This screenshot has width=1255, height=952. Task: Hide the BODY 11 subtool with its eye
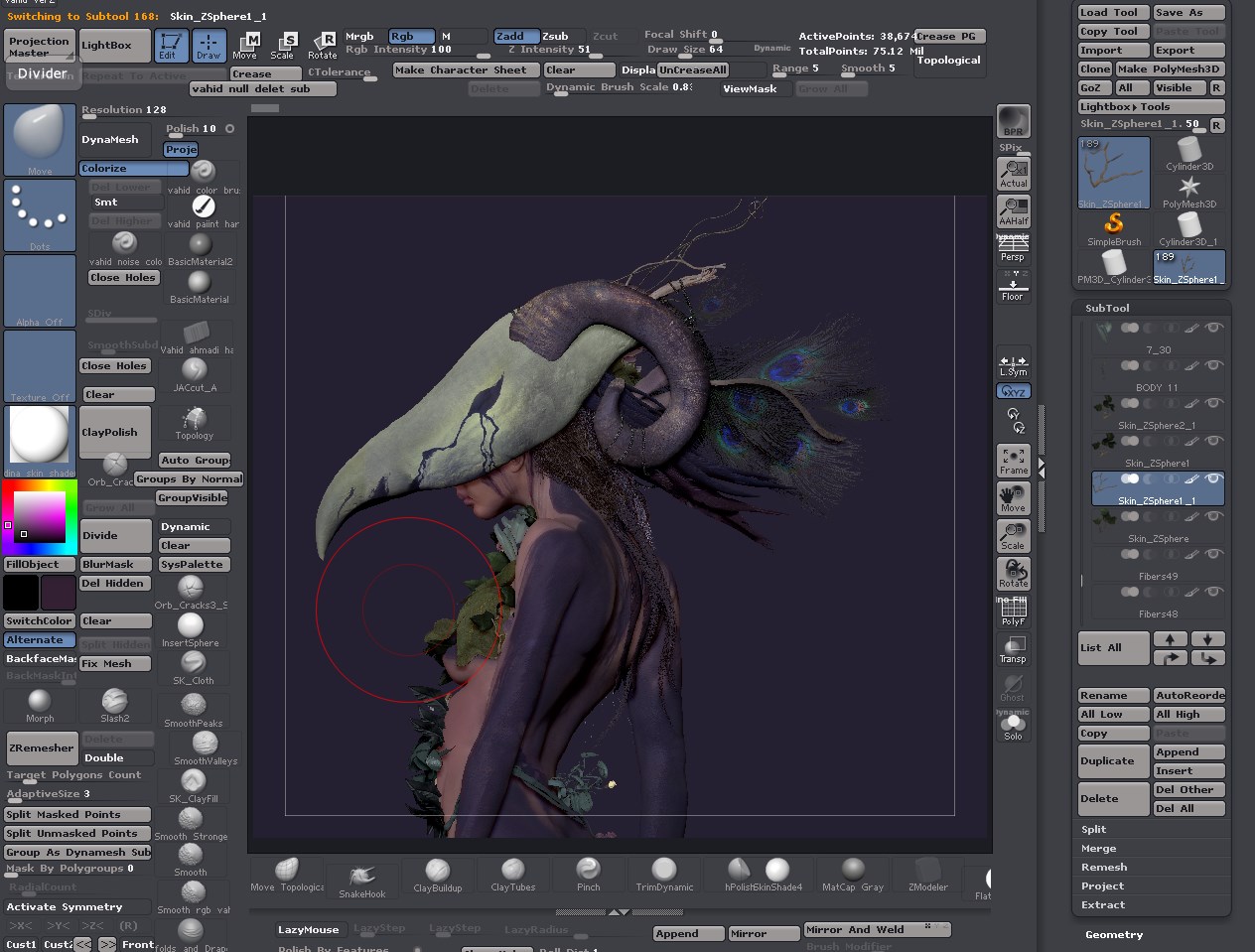pos(1213,365)
